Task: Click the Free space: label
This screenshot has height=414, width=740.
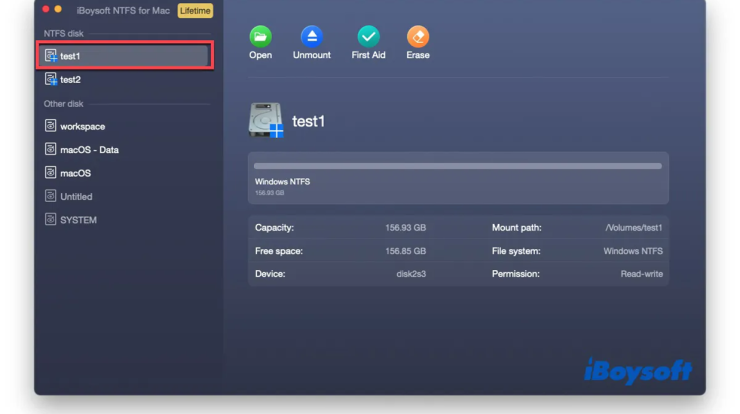Action: pos(279,251)
